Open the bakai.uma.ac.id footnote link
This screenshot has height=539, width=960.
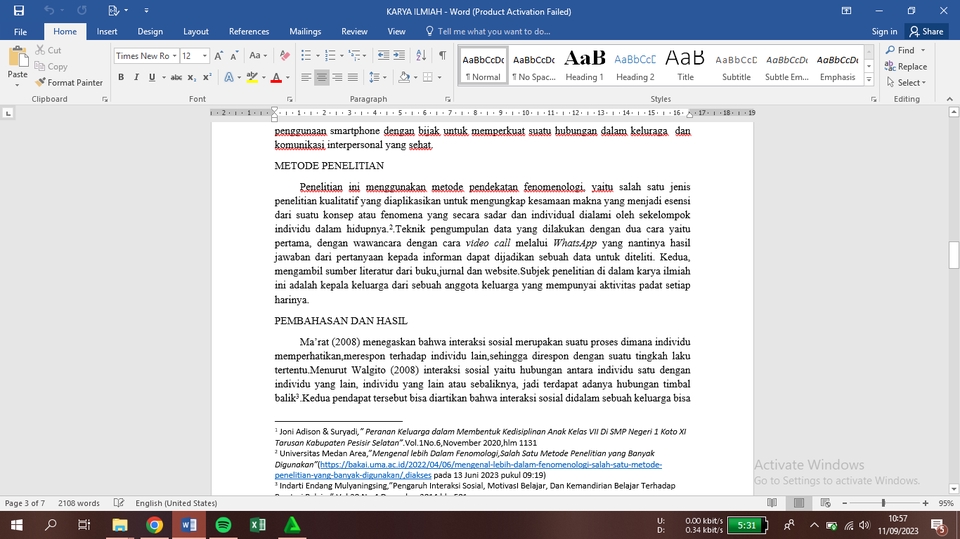468,470
